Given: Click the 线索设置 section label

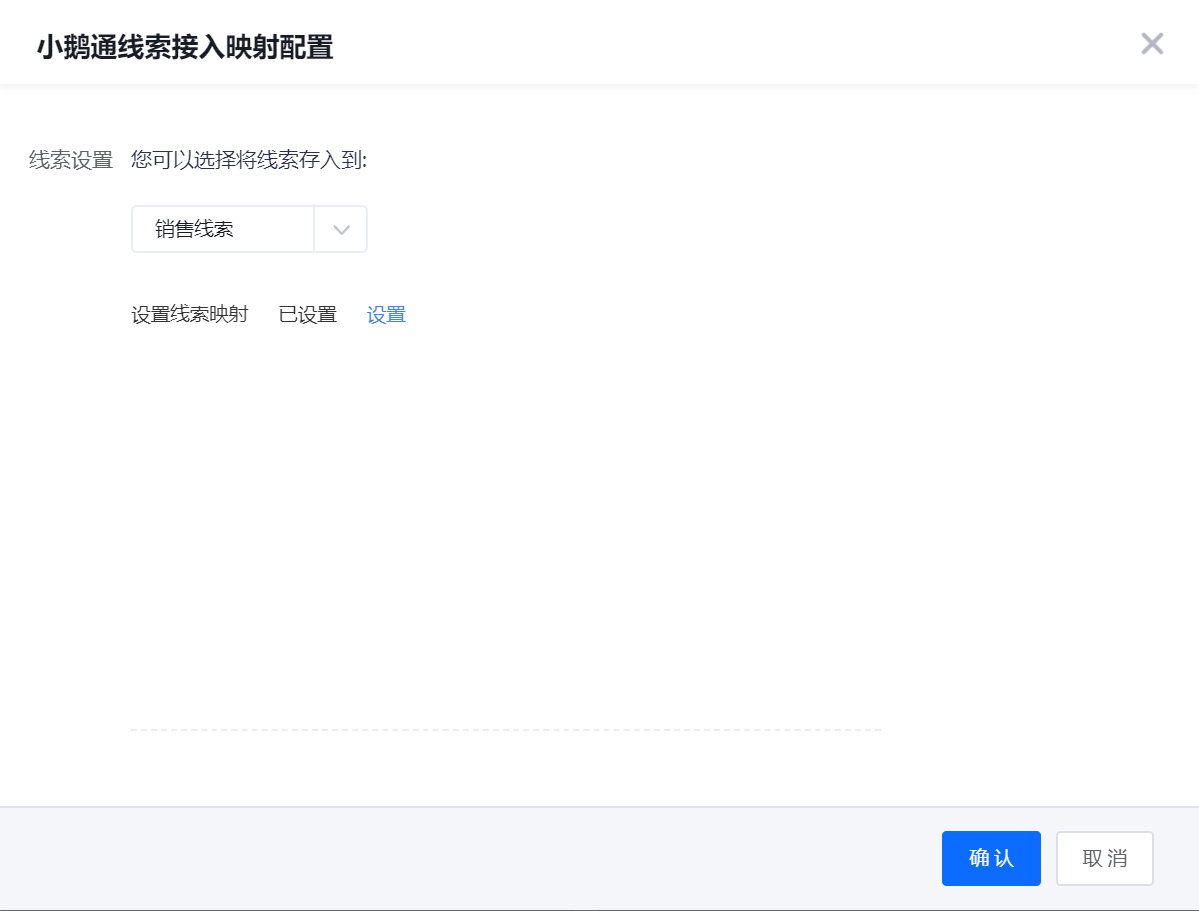Looking at the screenshot, I should [71, 160].
